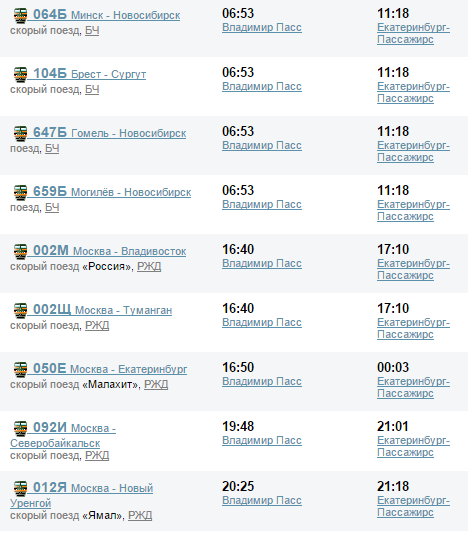Image resolution: width=468 pixels, height=533 pixels.
Task: Click train icon next to 659Б Могилёв - Новосибирск
Action: click(x=20, y=193)
